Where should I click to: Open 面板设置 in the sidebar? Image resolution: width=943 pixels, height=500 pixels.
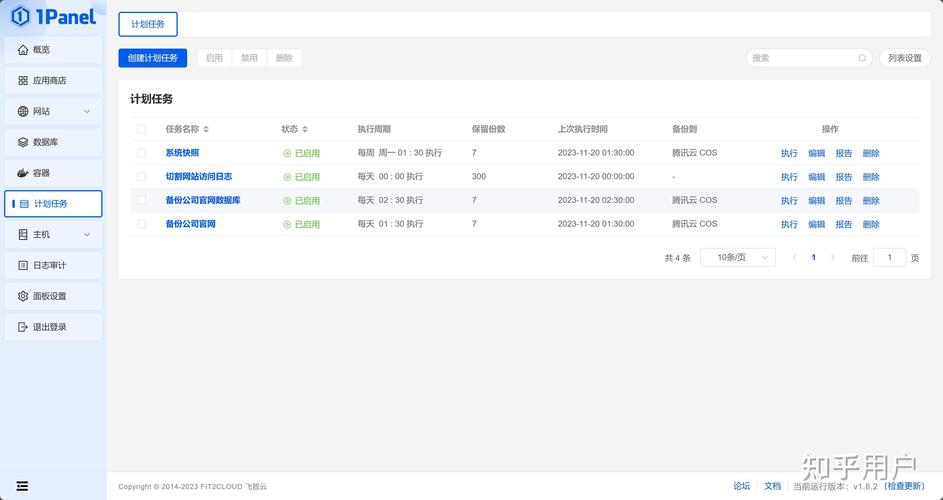pyautogui.click(x=54, y=296)
